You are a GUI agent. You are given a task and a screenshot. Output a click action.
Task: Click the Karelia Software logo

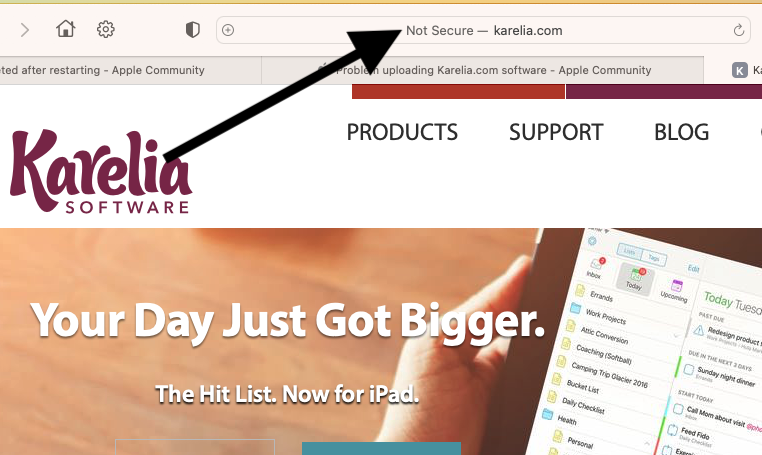(101, 171)
